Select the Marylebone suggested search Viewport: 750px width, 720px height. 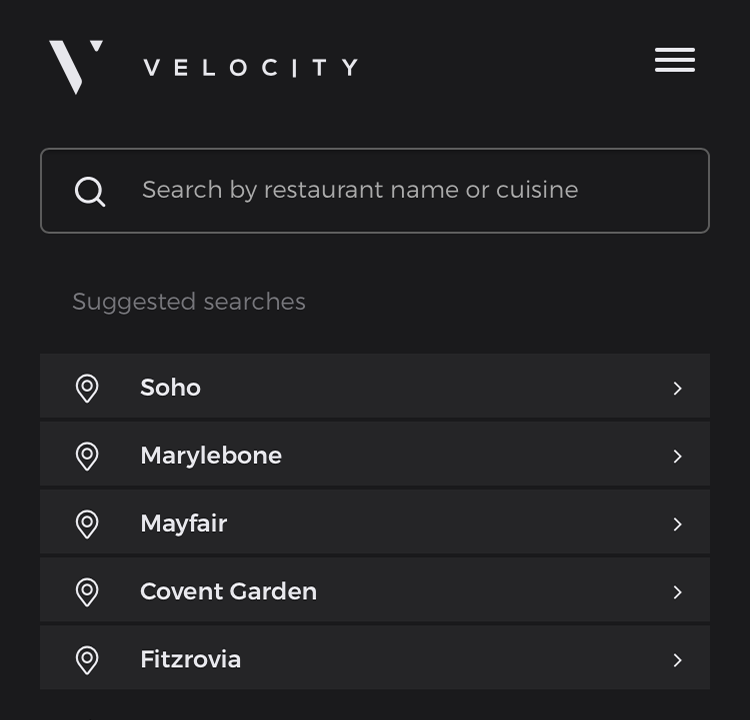[375, 454]
